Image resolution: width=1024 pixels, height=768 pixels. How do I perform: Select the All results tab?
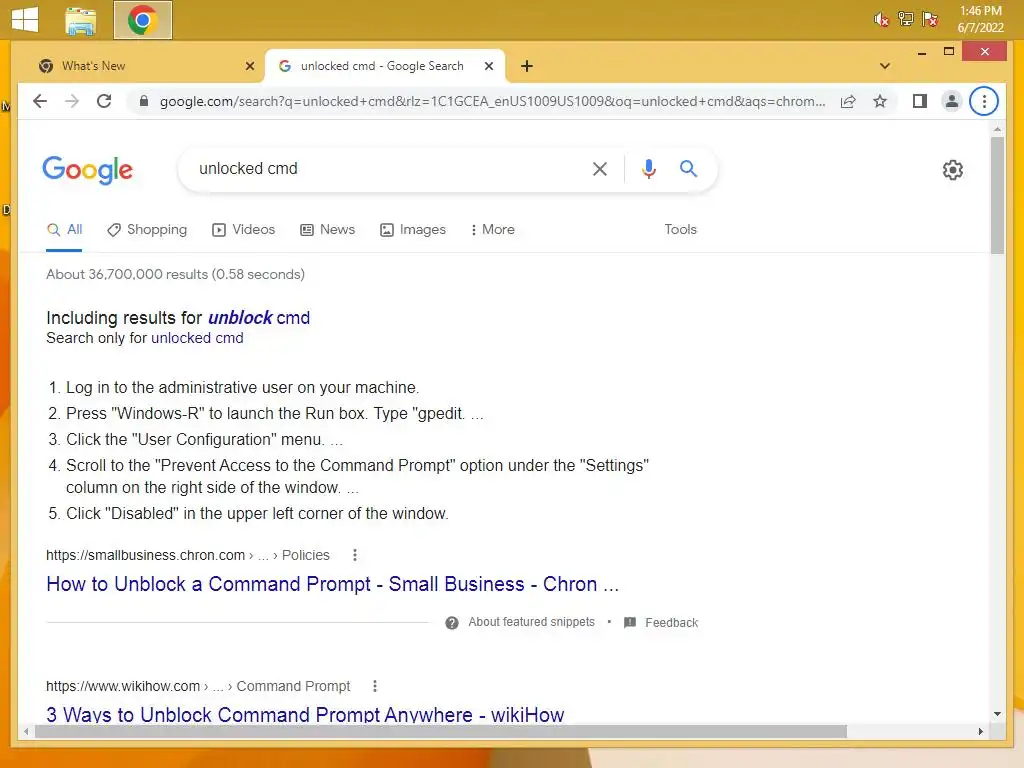(x=64, y=230)
